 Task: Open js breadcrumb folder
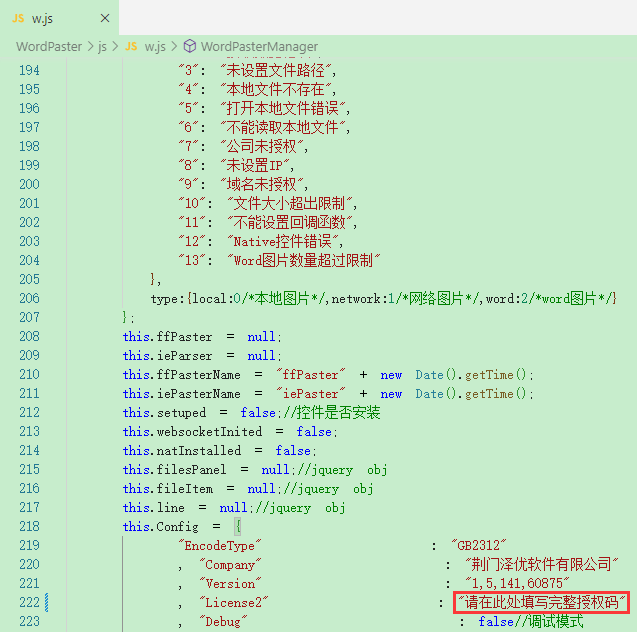click(x=102, y=47)
